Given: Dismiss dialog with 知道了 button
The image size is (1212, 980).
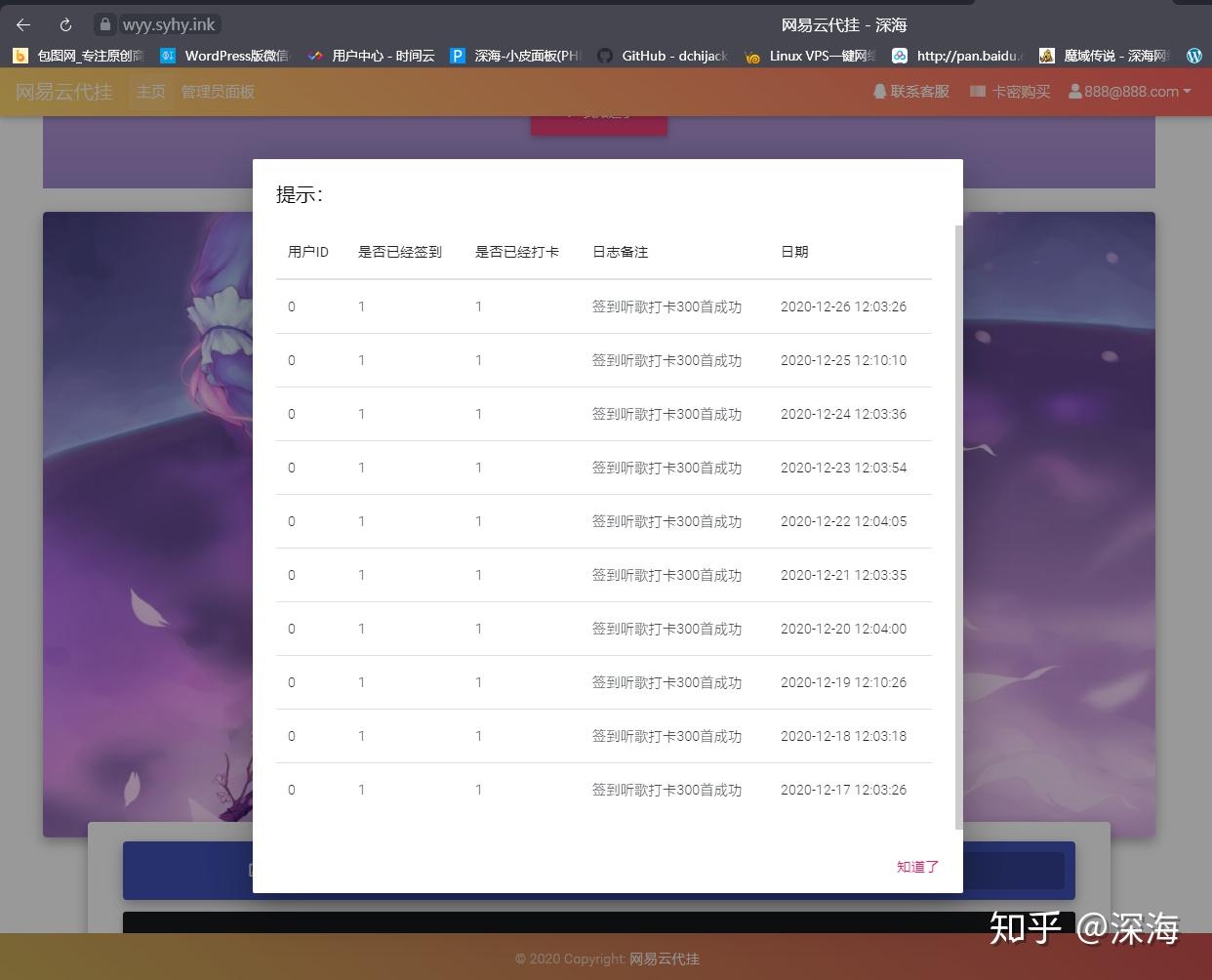Looking at the screenshot, I should pos(917,867).
